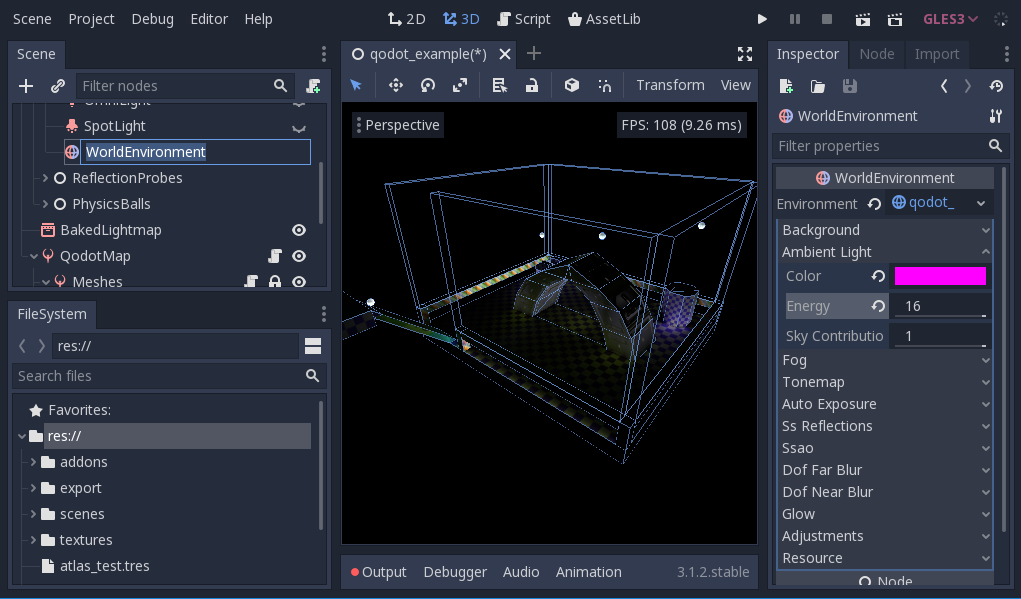Select the Move tool in the 3D toolbar
Viewport: 1021px width, 599px height.
tap(396, 85)
